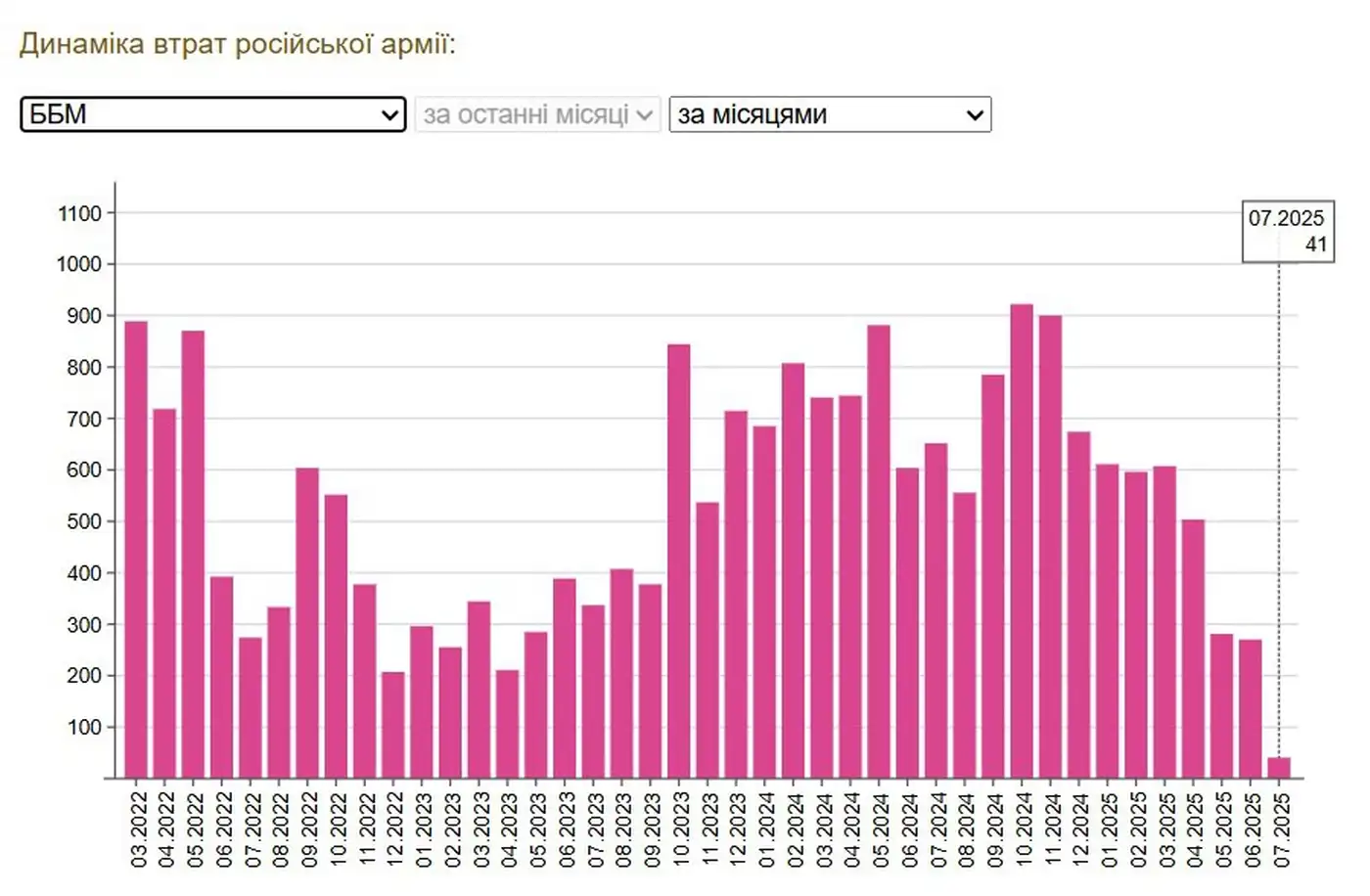Click the 11.2024 bar

tap(1050, 547)
